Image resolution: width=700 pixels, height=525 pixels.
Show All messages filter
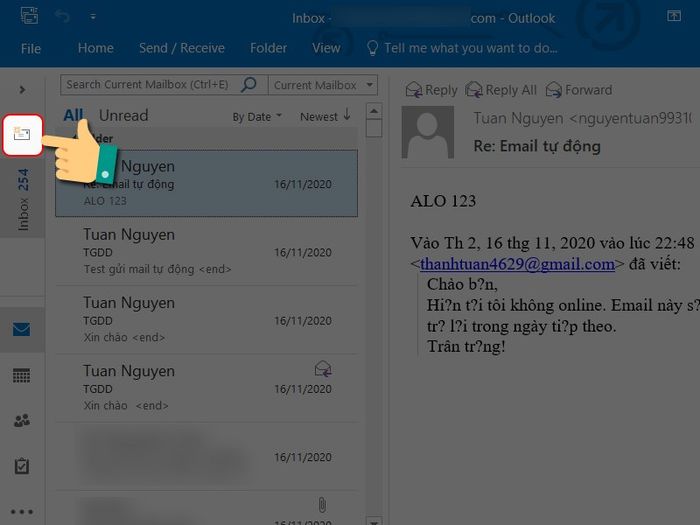point(73,115)
